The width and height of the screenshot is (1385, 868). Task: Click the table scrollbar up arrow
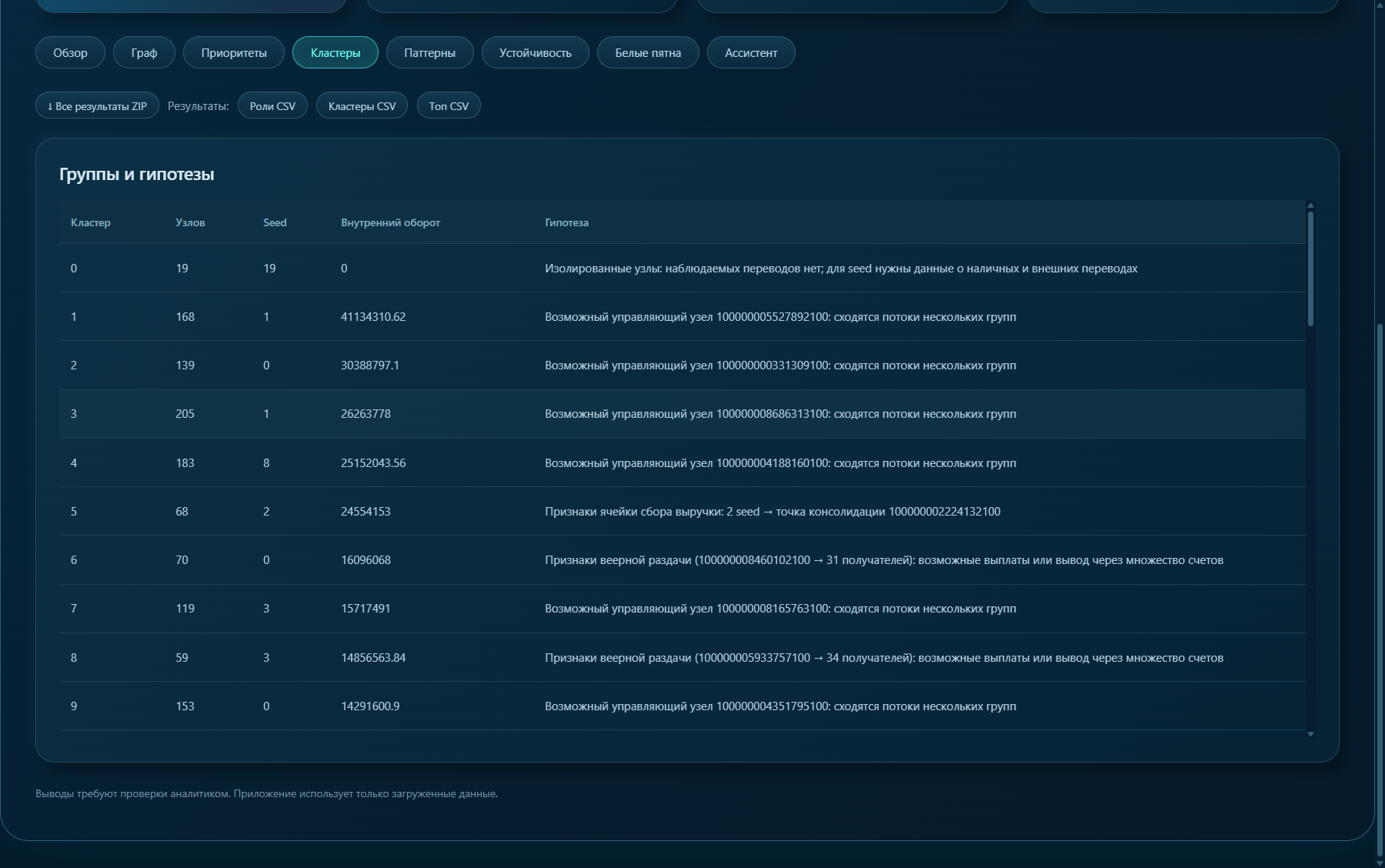click(1310, 205)
